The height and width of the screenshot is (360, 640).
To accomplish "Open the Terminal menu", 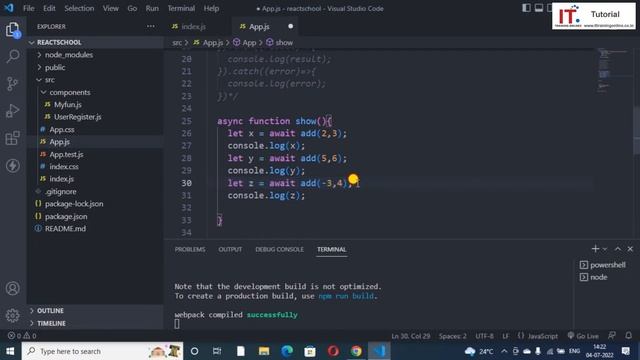I will point(181,8).
